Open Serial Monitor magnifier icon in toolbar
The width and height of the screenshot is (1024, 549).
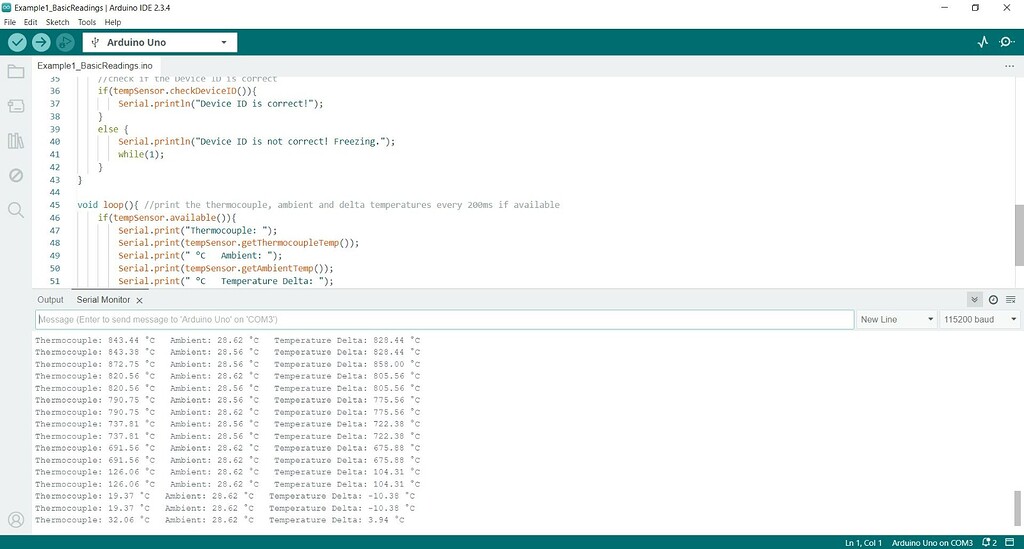click(x=1007, y=42)
